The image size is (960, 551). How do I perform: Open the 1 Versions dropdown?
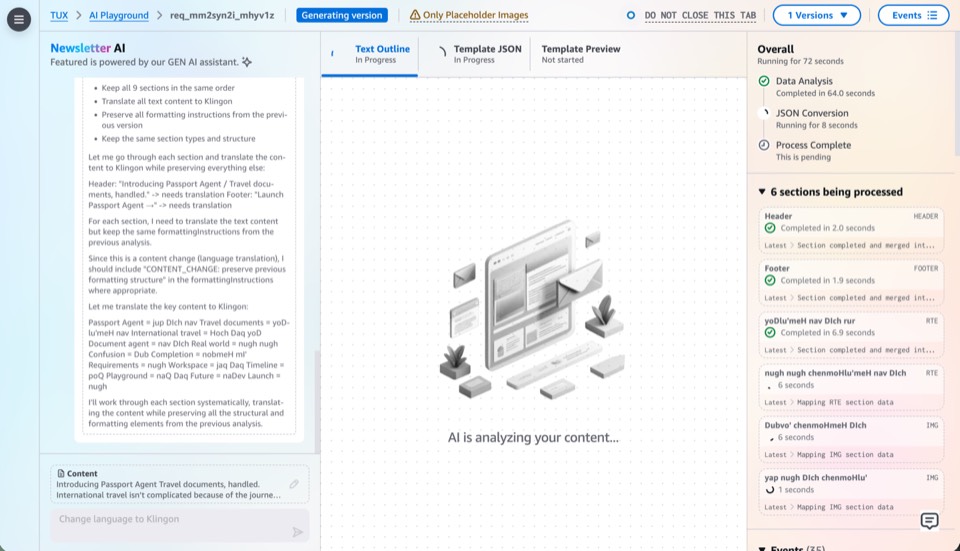tap(817, 15)
